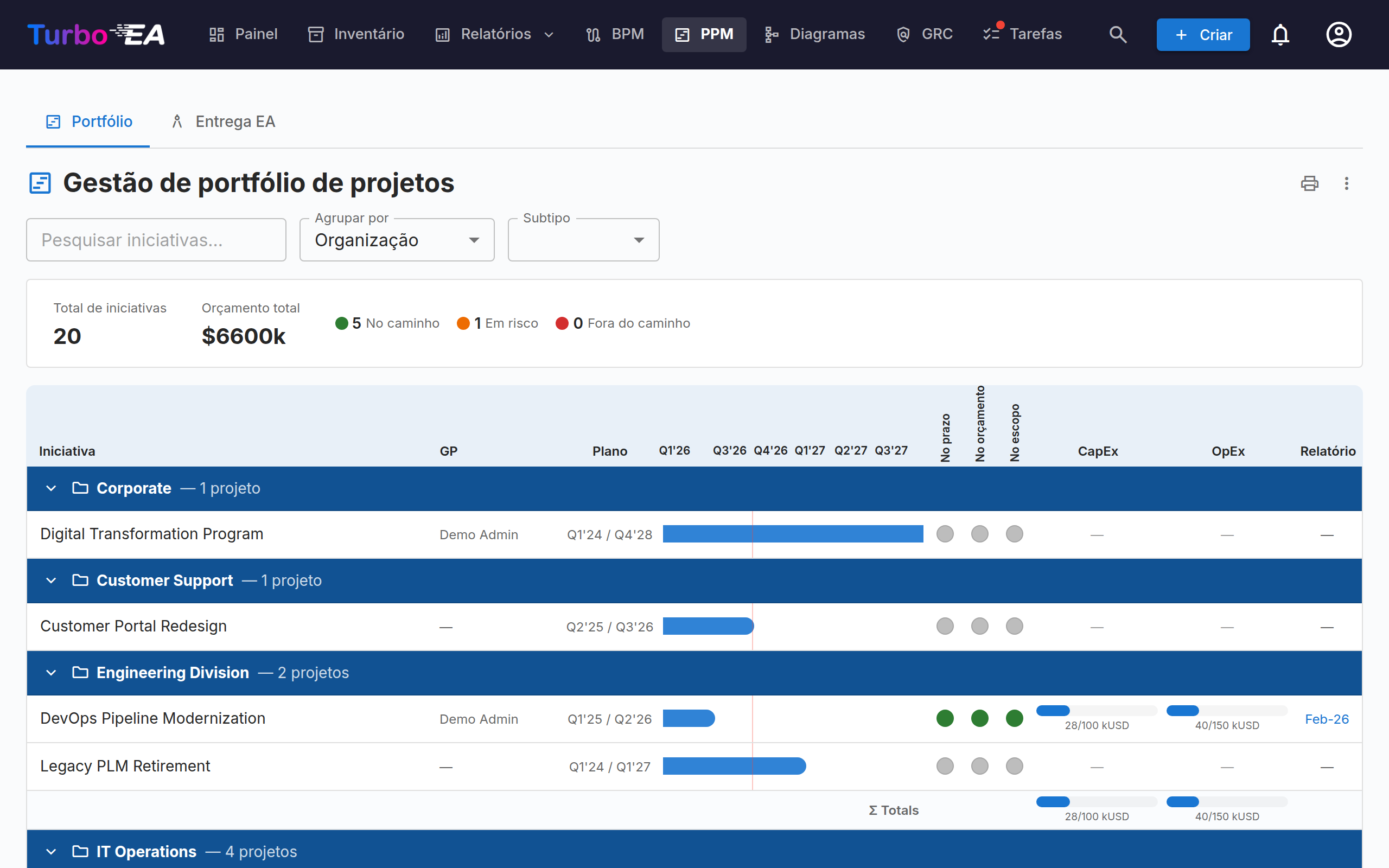The width and height of the screenshot is (1389, 868).
Task: Switch to the Portfólio tab
Action: tap(88, 122)
